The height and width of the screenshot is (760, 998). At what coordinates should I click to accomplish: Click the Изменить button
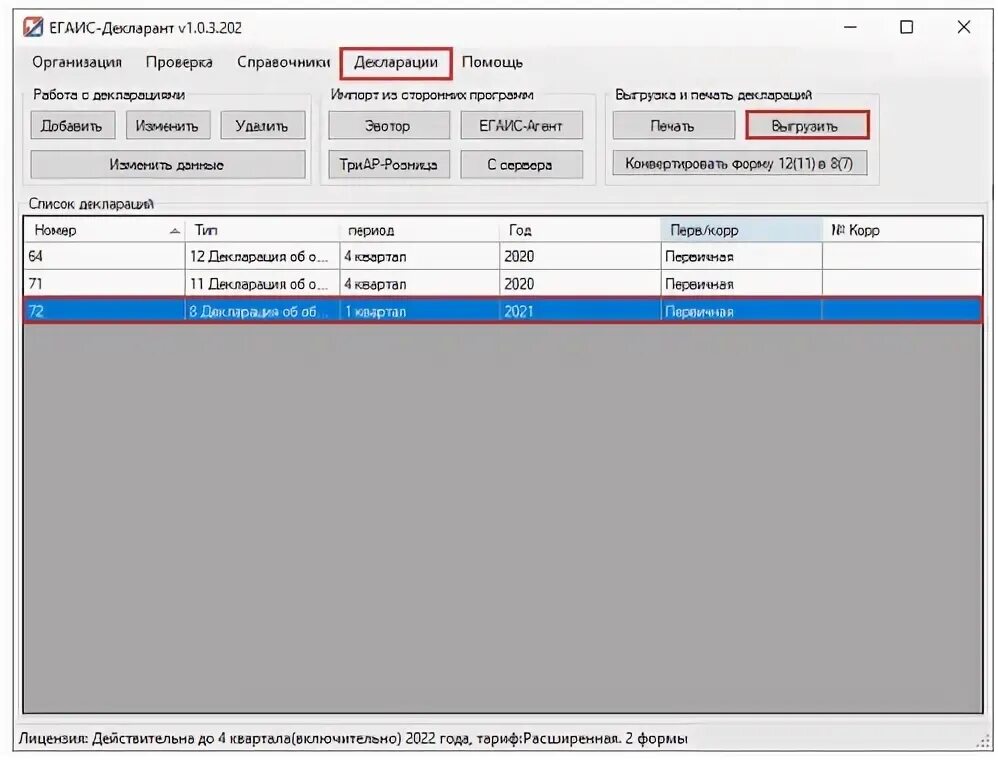(x=168, y=125)
